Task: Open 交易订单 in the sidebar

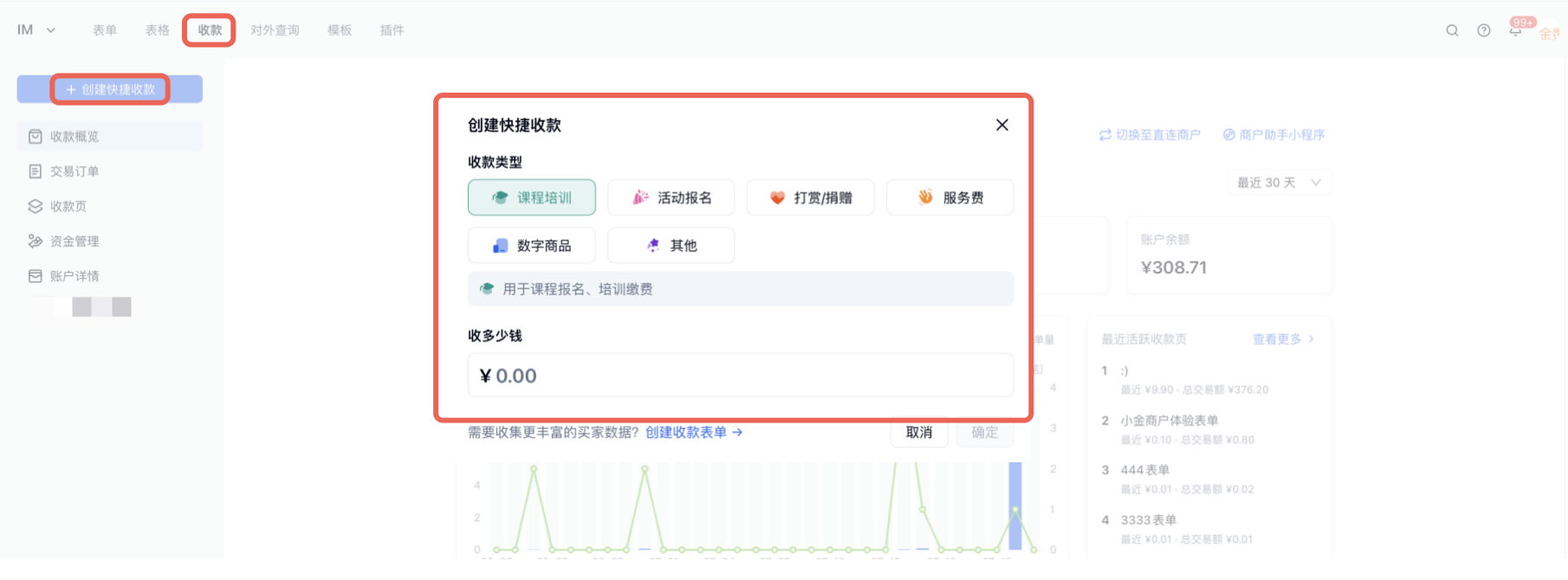Action: pyautogui.click(x=110, y=171)
